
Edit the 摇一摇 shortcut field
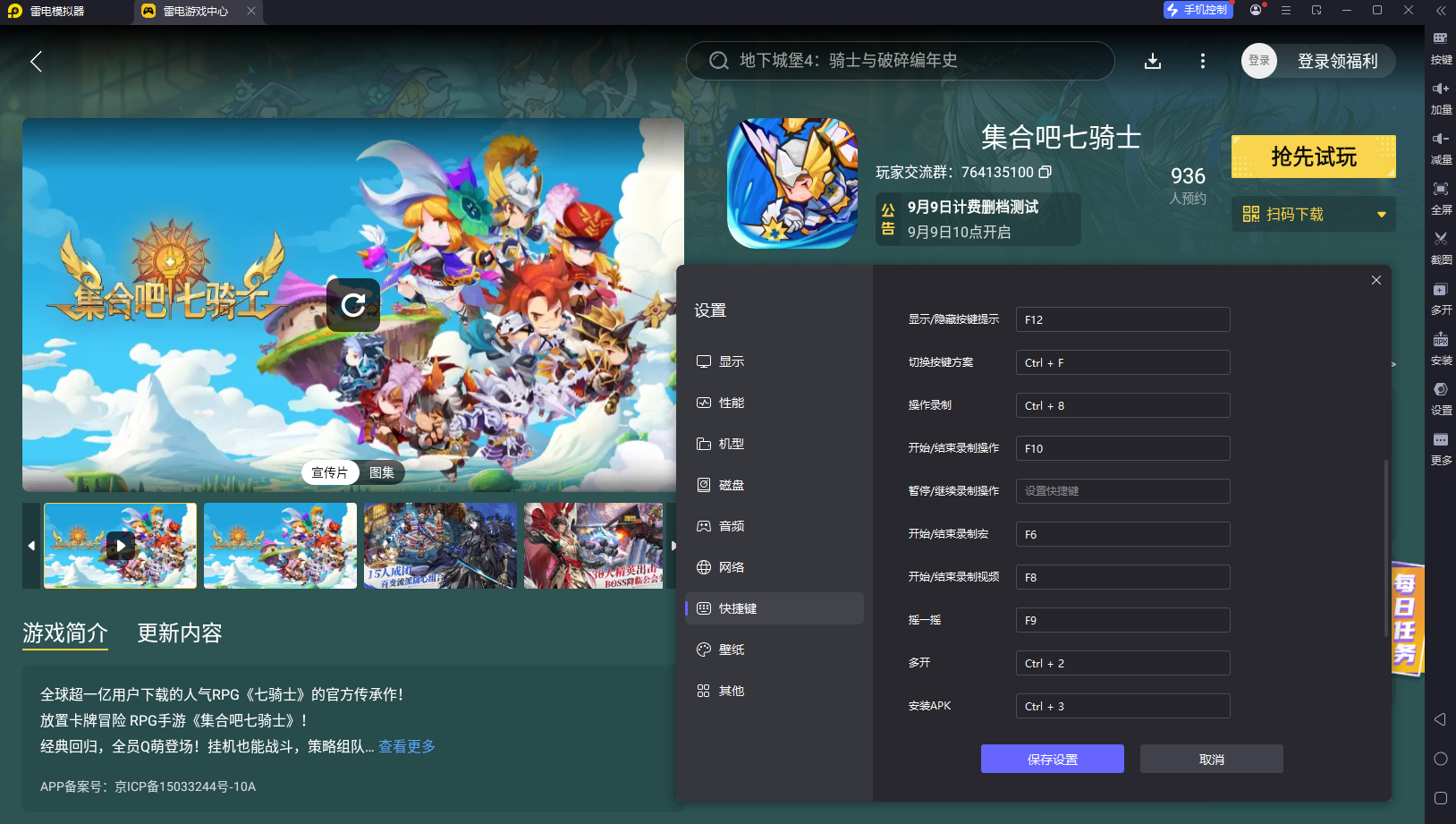pyautogui.click(x=1122, y=620)
